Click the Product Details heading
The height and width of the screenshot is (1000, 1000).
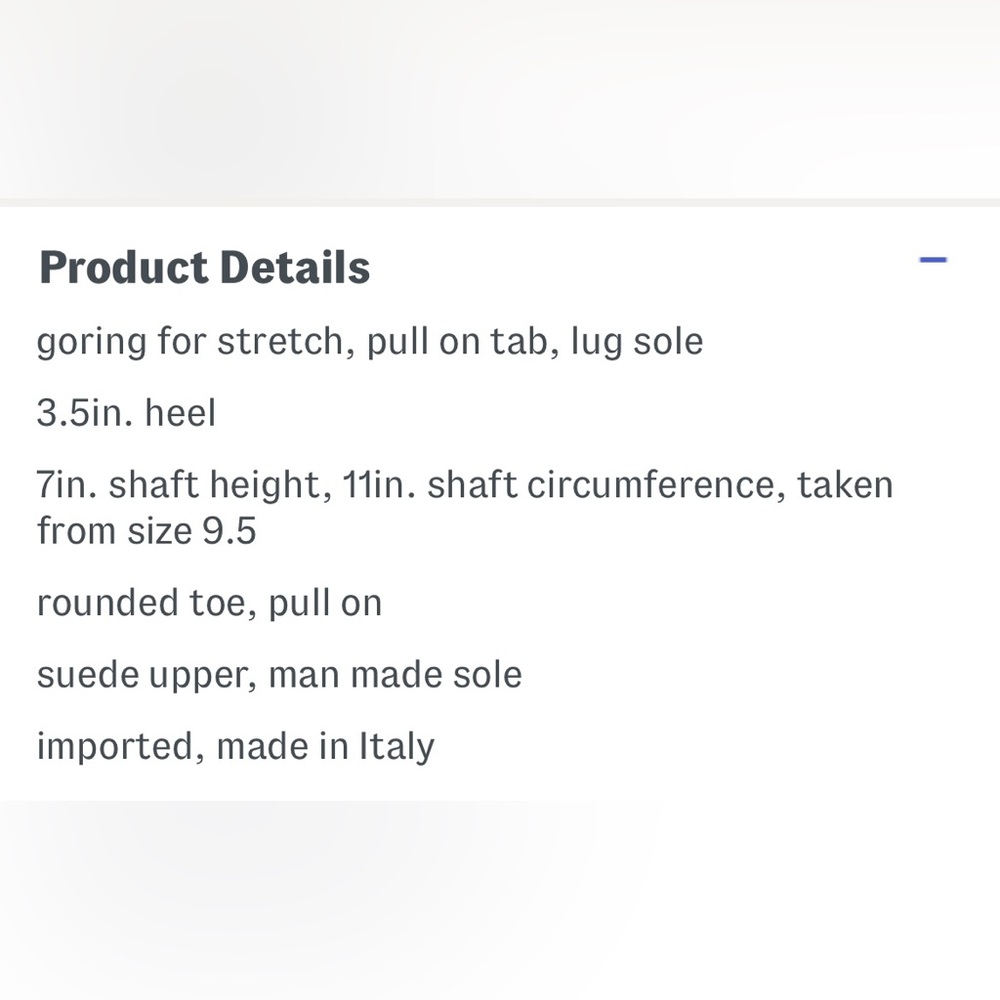pyautogui.click(x=204, y=267)
